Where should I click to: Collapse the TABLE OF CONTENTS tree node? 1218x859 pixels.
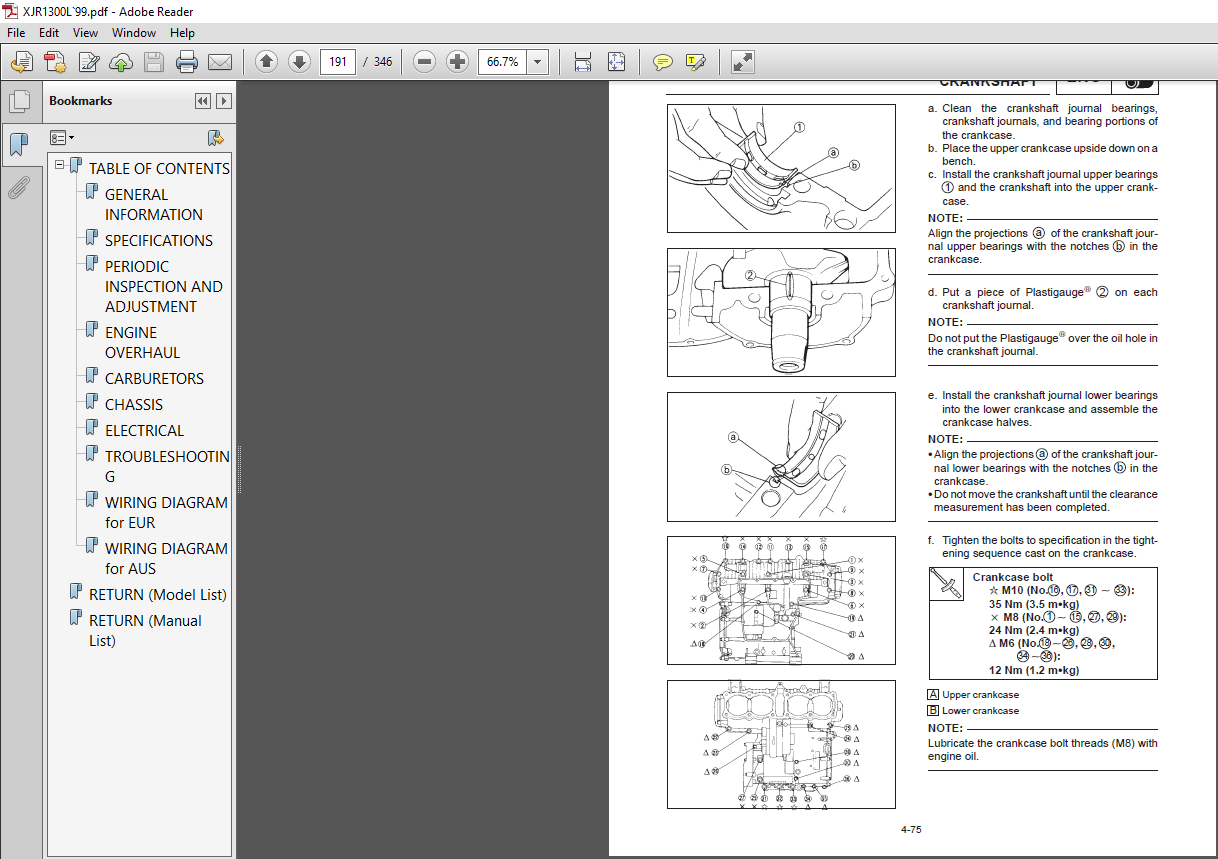click(60, 165)
